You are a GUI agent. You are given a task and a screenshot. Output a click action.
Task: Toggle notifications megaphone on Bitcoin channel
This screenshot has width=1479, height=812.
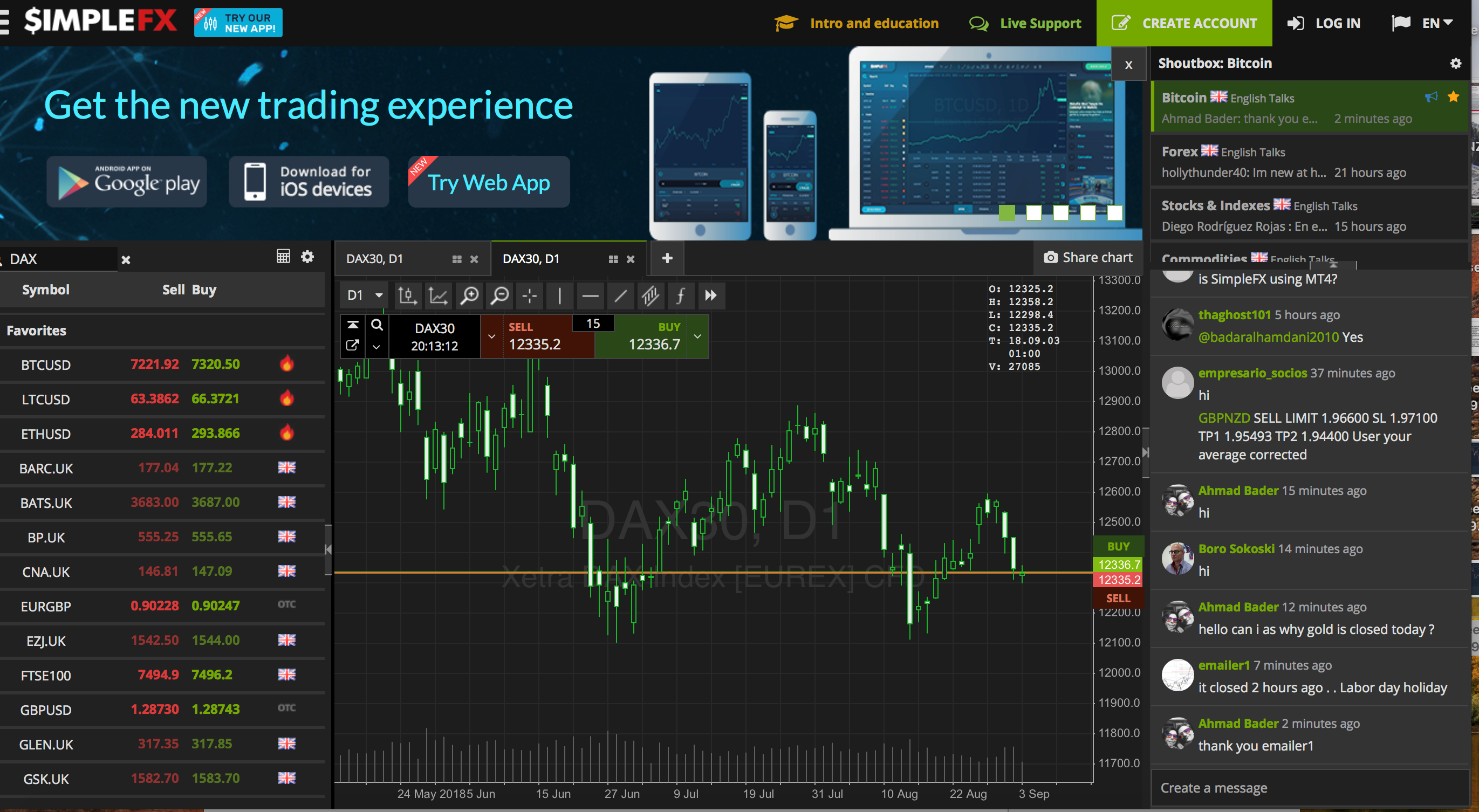tap(1432, 97)
